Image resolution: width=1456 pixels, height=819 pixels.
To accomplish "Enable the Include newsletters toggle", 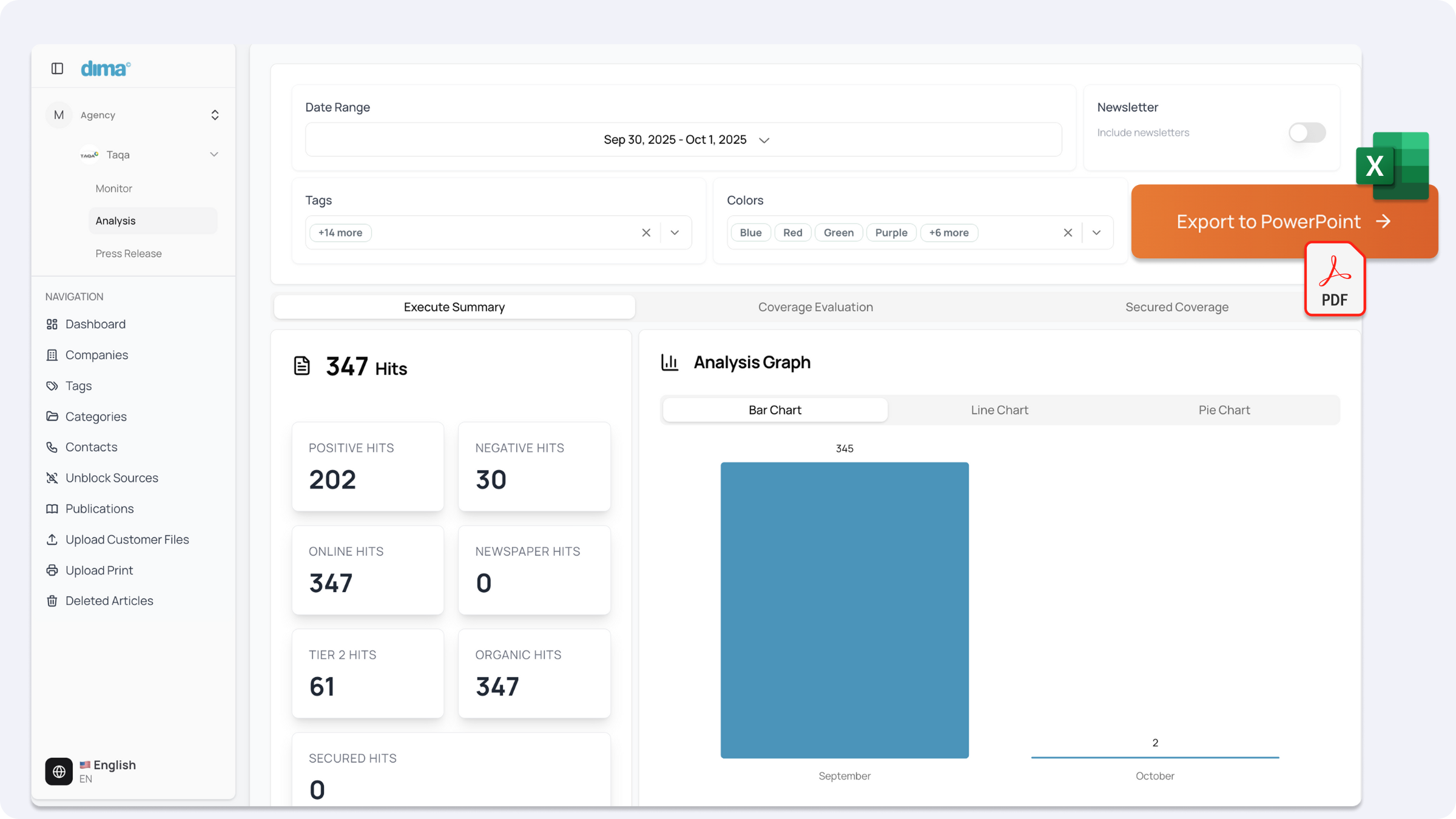I will (x=1307, y=132).
